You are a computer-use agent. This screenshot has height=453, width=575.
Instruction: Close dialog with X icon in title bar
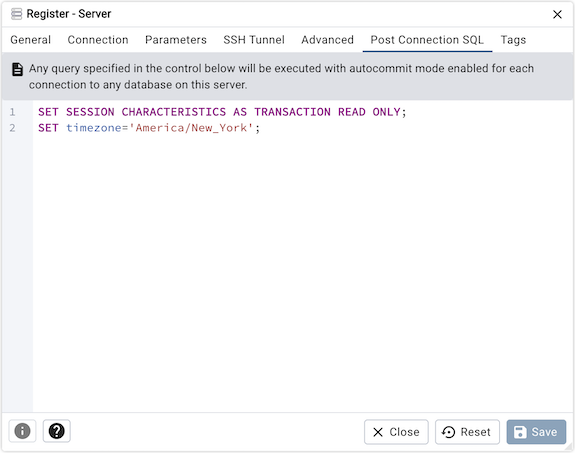pyautogui.click(x=557, y=14)
